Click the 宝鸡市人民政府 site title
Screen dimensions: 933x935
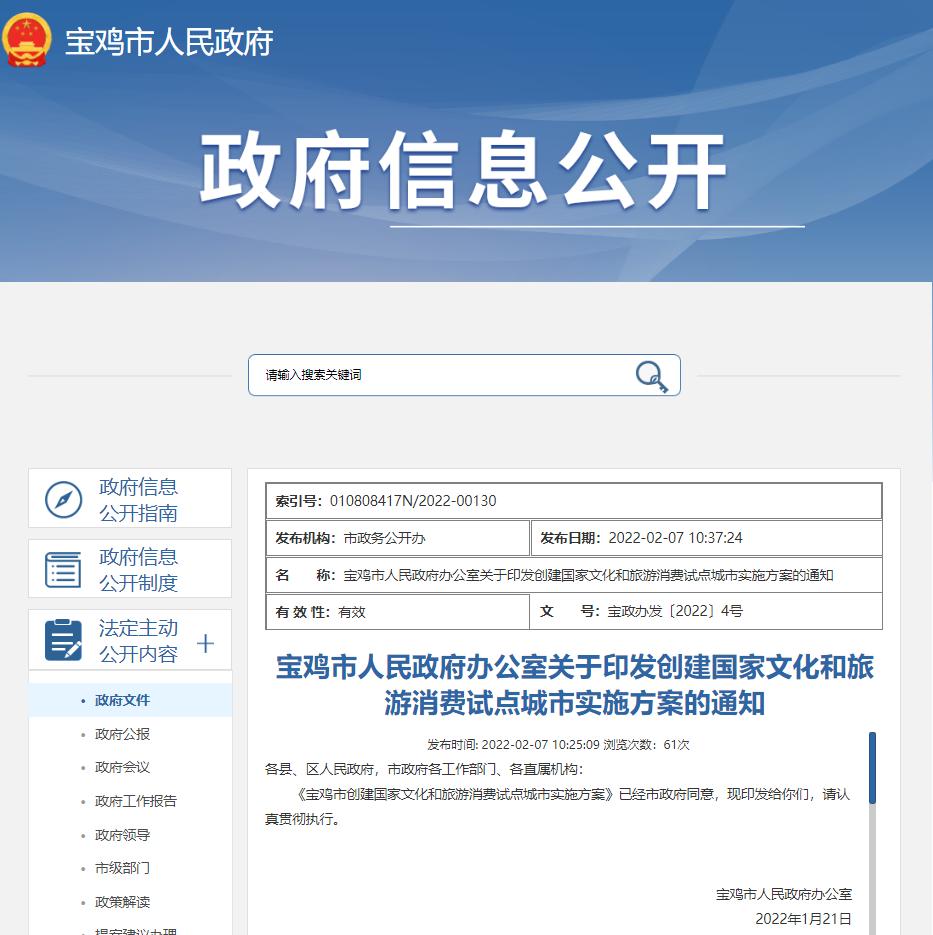(169, 42)
